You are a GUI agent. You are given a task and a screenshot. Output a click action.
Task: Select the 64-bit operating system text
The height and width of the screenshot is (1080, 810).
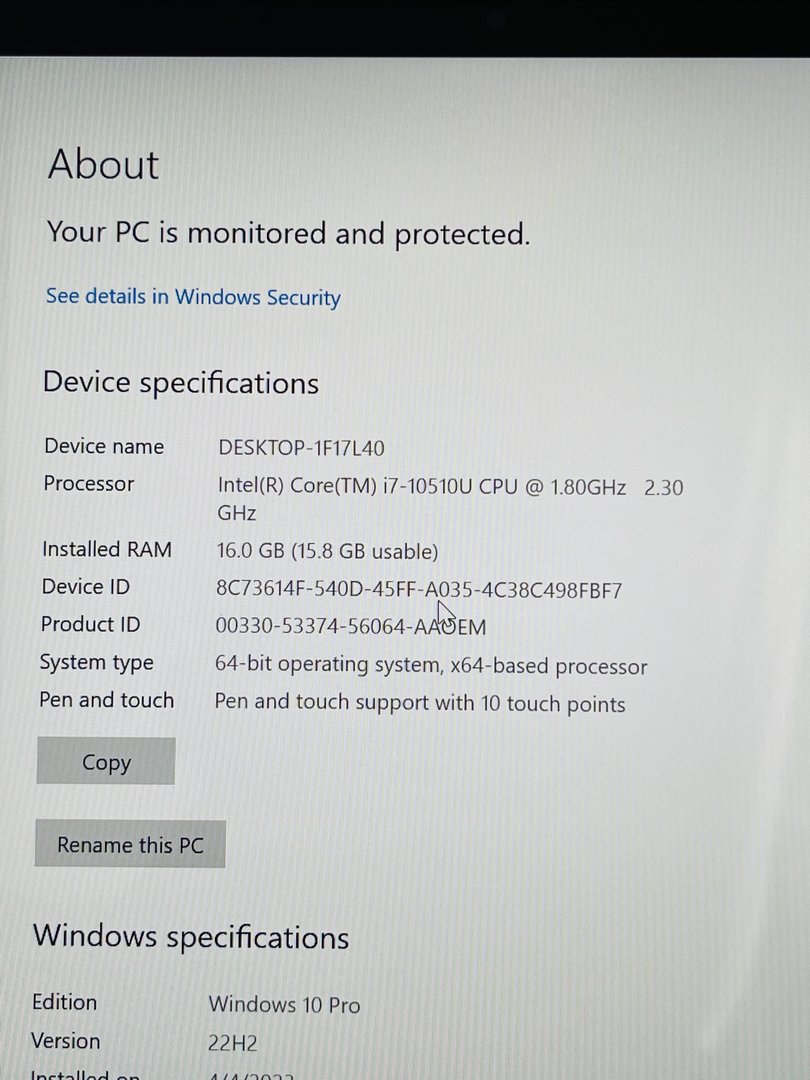(431, 666)
